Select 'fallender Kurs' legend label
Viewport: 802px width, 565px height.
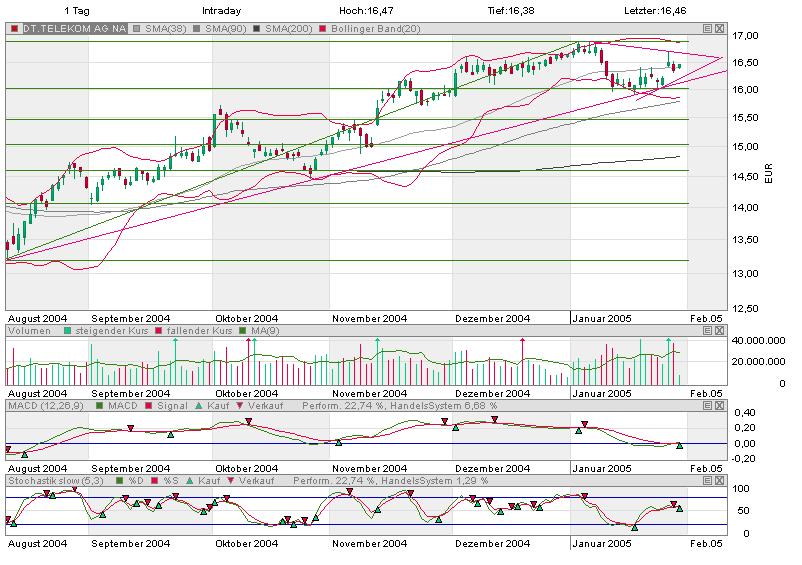[x=199, y=331]
